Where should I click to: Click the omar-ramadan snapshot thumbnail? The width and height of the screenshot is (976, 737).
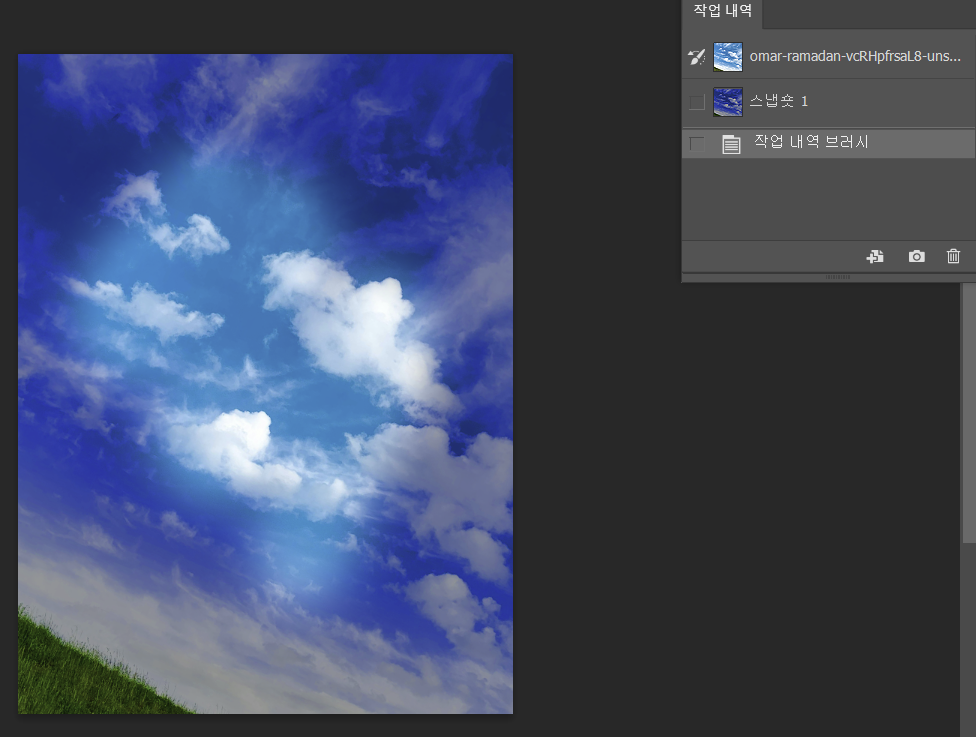[x=728, y=57]
